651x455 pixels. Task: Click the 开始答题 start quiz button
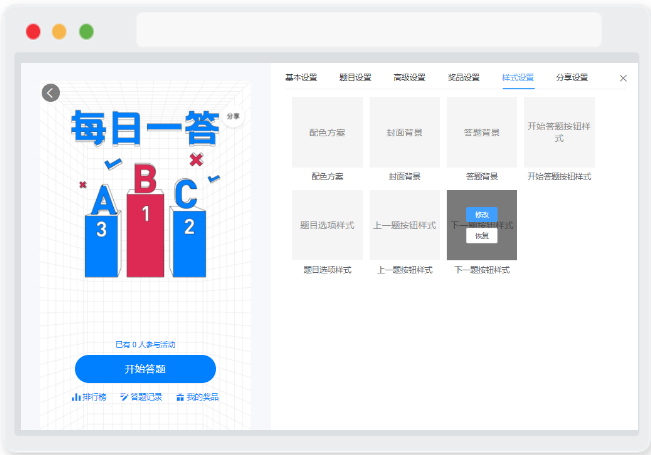click(x=145, y=369)
